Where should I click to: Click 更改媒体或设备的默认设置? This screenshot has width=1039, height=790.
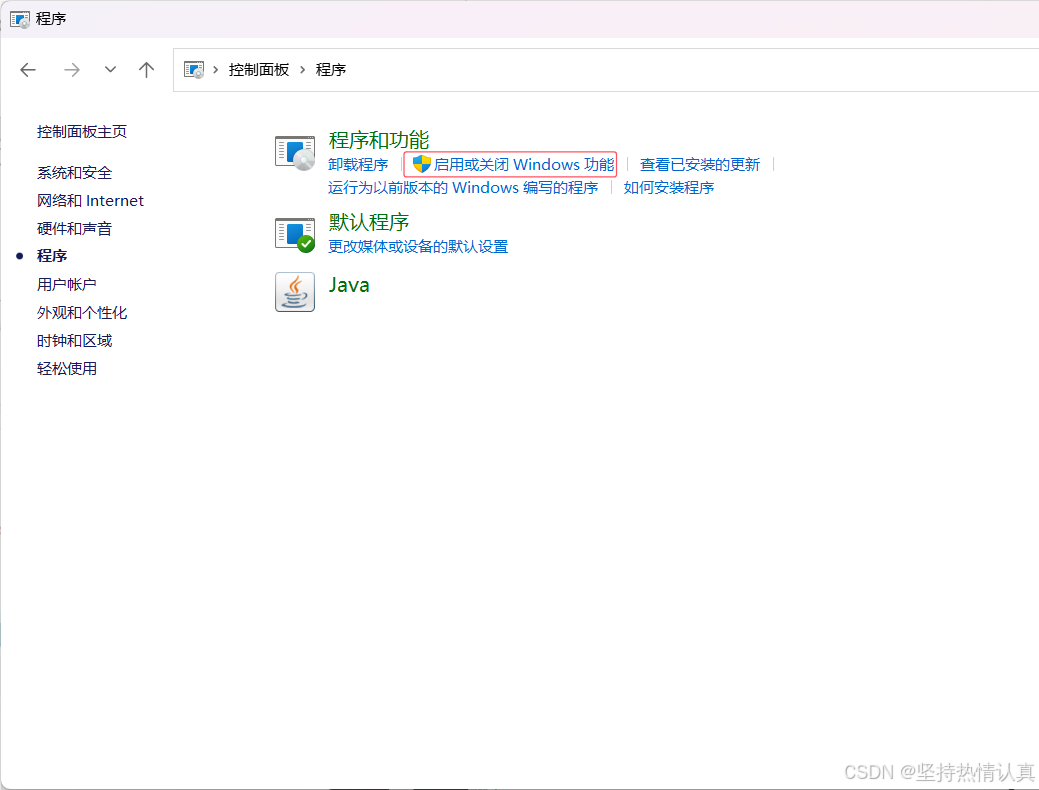418,247
